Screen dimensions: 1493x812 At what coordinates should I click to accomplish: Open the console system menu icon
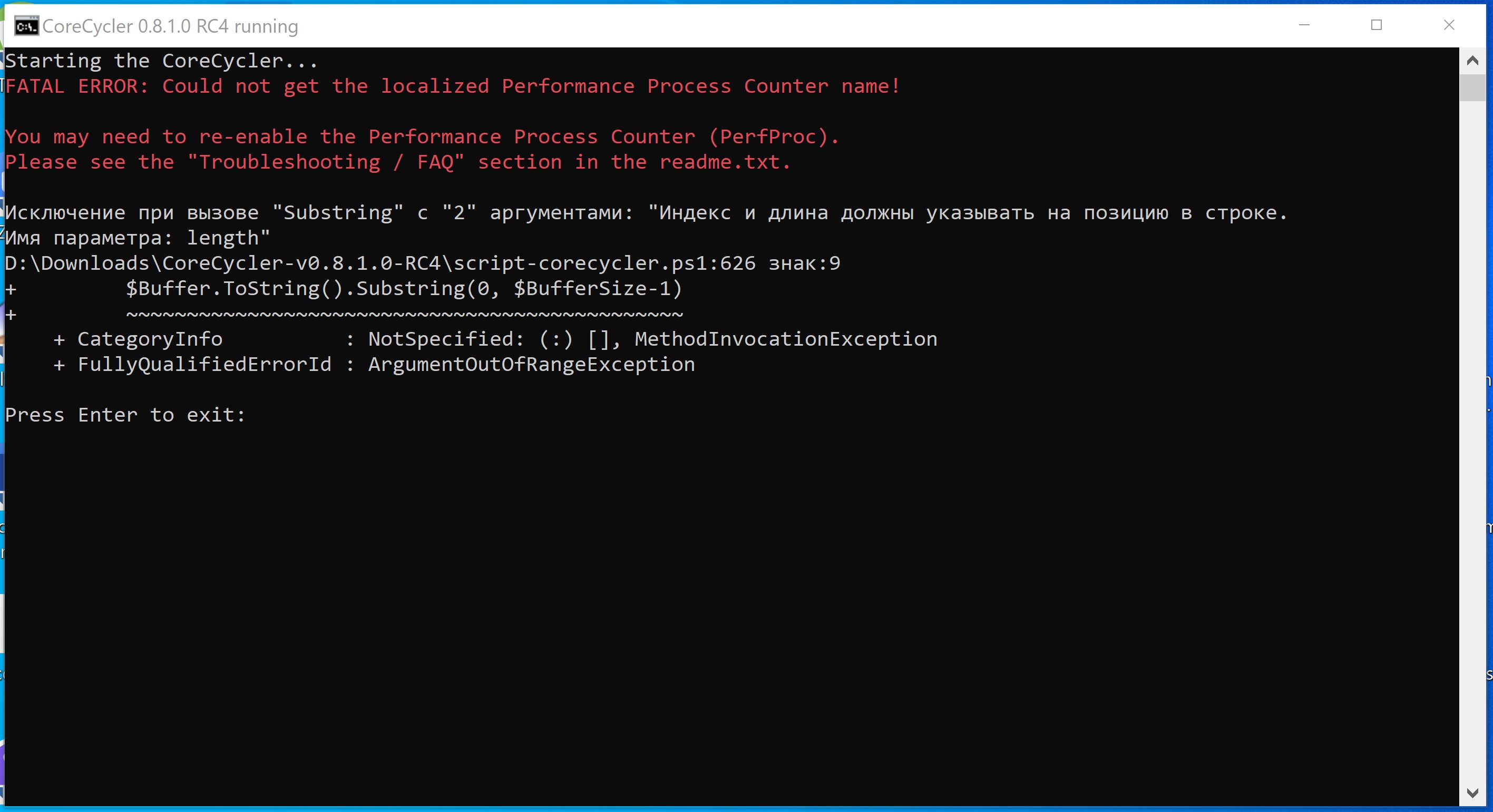click(x=26, y=26)
